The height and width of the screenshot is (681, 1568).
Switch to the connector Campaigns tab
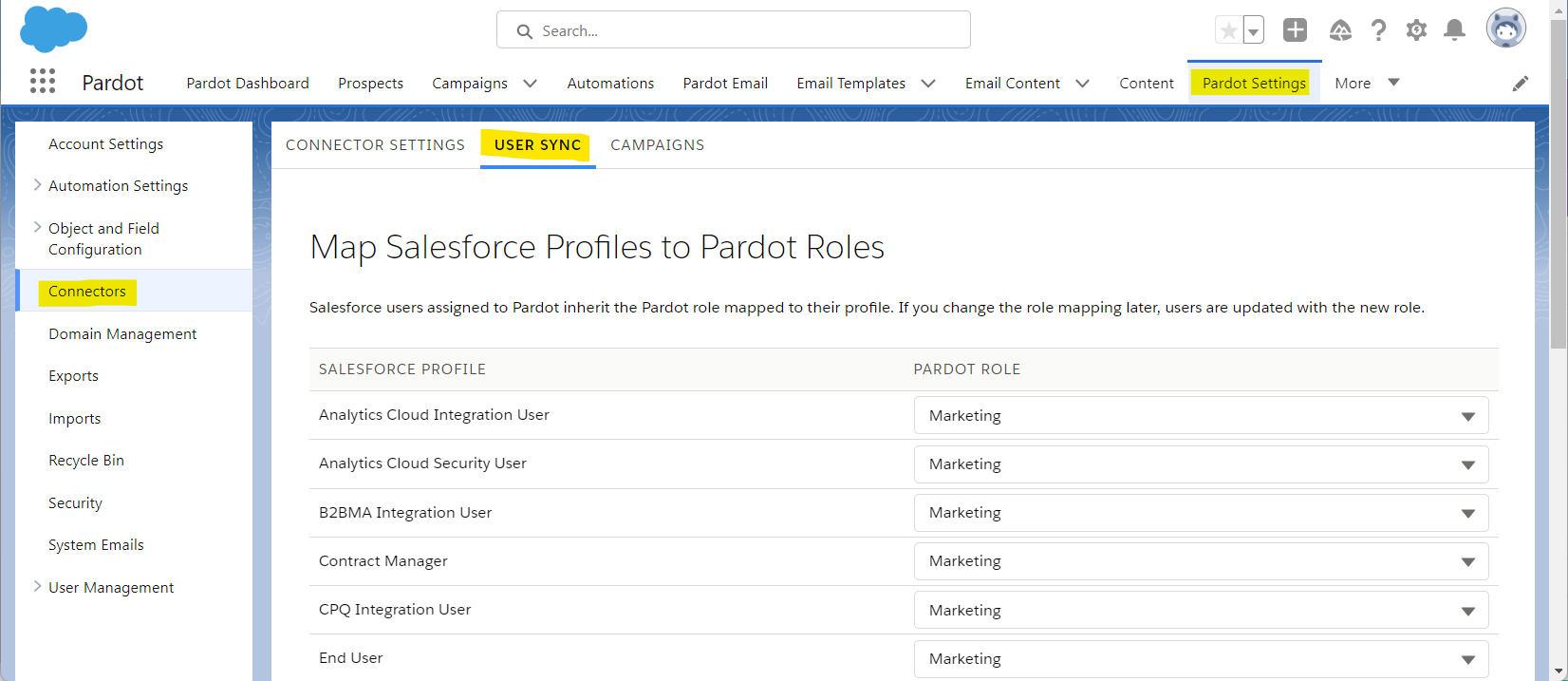tap(658, 145)
